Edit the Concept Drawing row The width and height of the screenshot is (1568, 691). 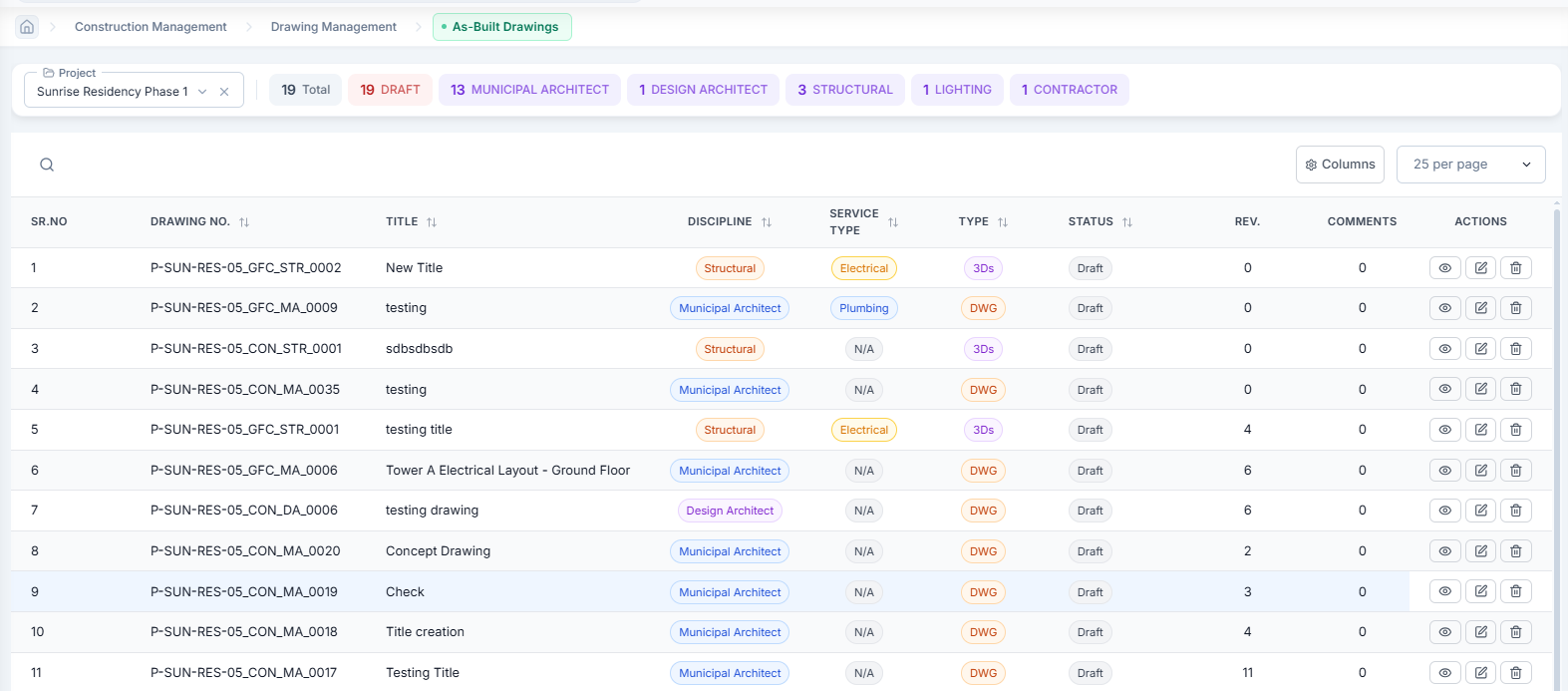[x=1481, y=551]
